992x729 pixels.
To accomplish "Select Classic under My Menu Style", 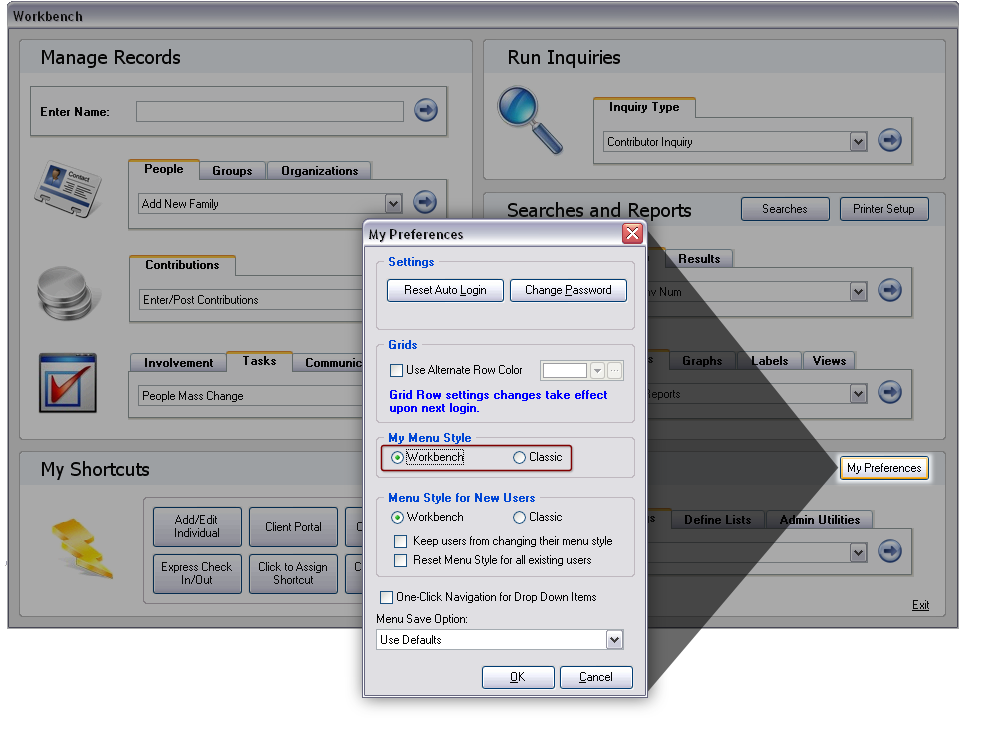I will point(519,457).
